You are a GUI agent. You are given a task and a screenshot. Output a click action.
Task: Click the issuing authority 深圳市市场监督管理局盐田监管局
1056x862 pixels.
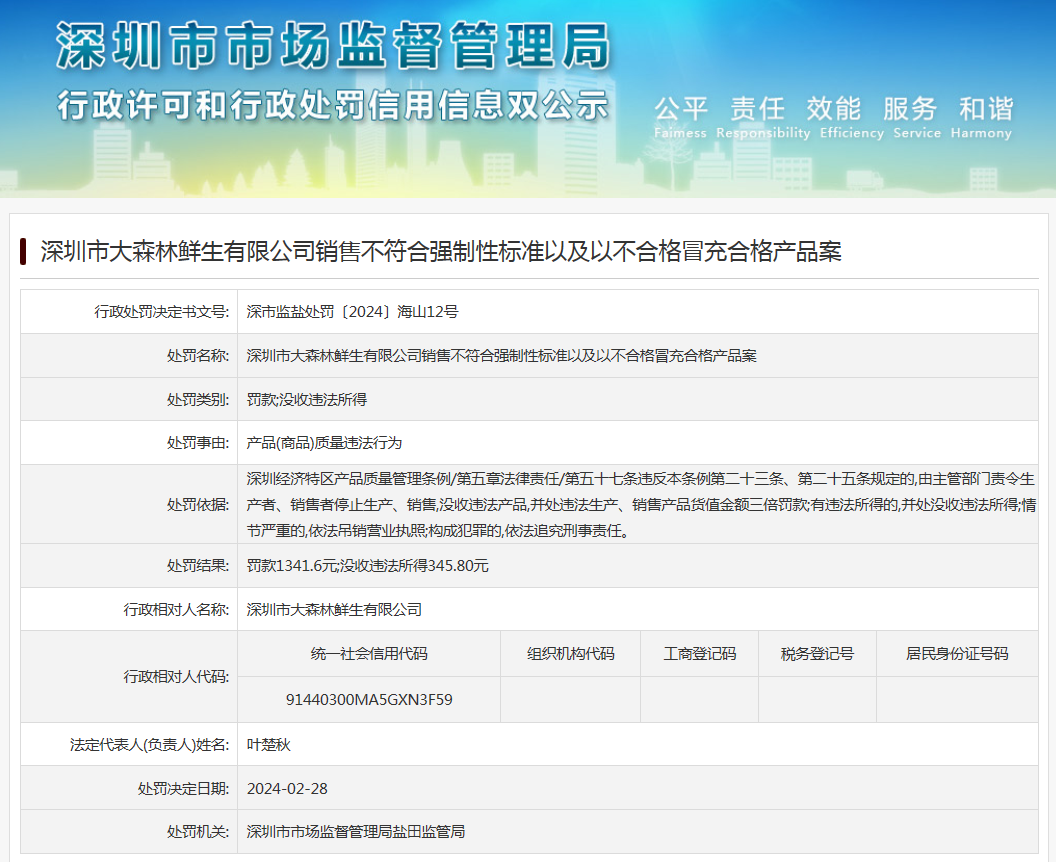(x=355, y=831)
